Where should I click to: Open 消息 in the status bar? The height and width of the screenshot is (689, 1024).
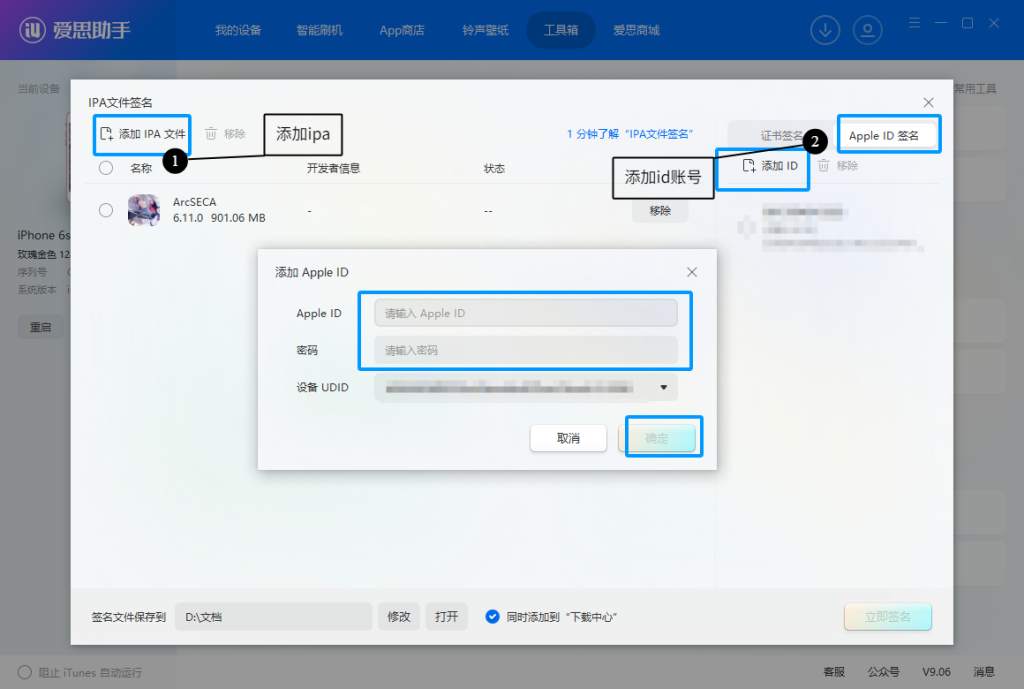click(984, 671)
